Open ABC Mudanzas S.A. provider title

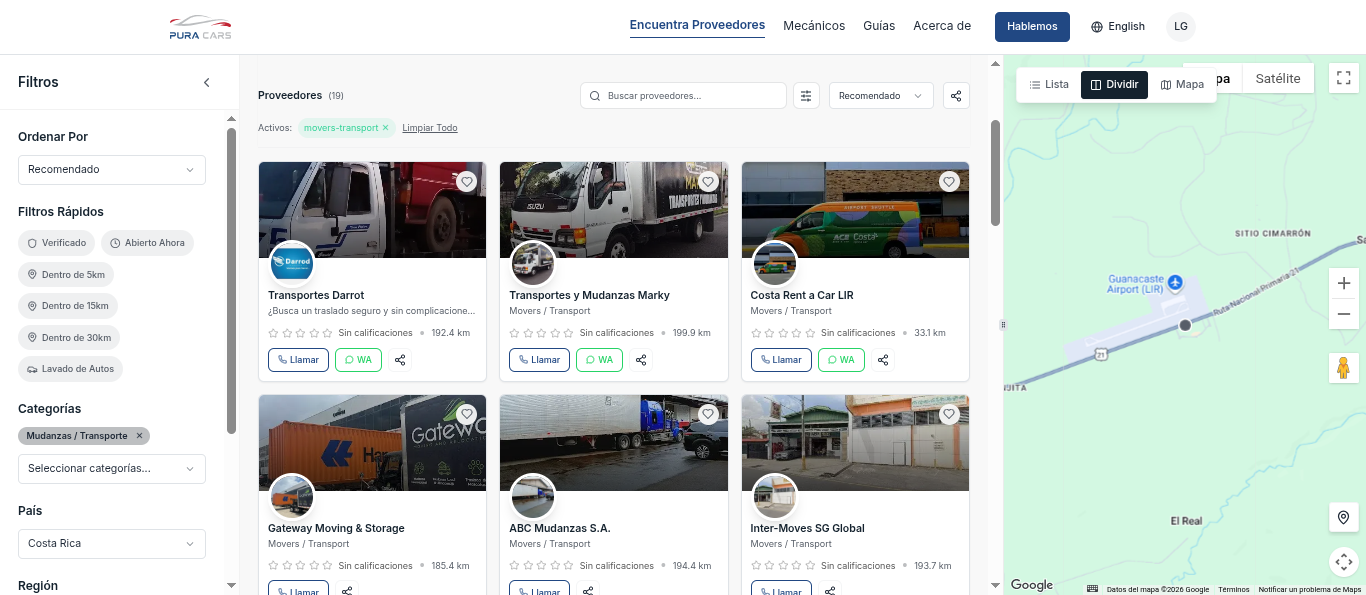(559, 528)
